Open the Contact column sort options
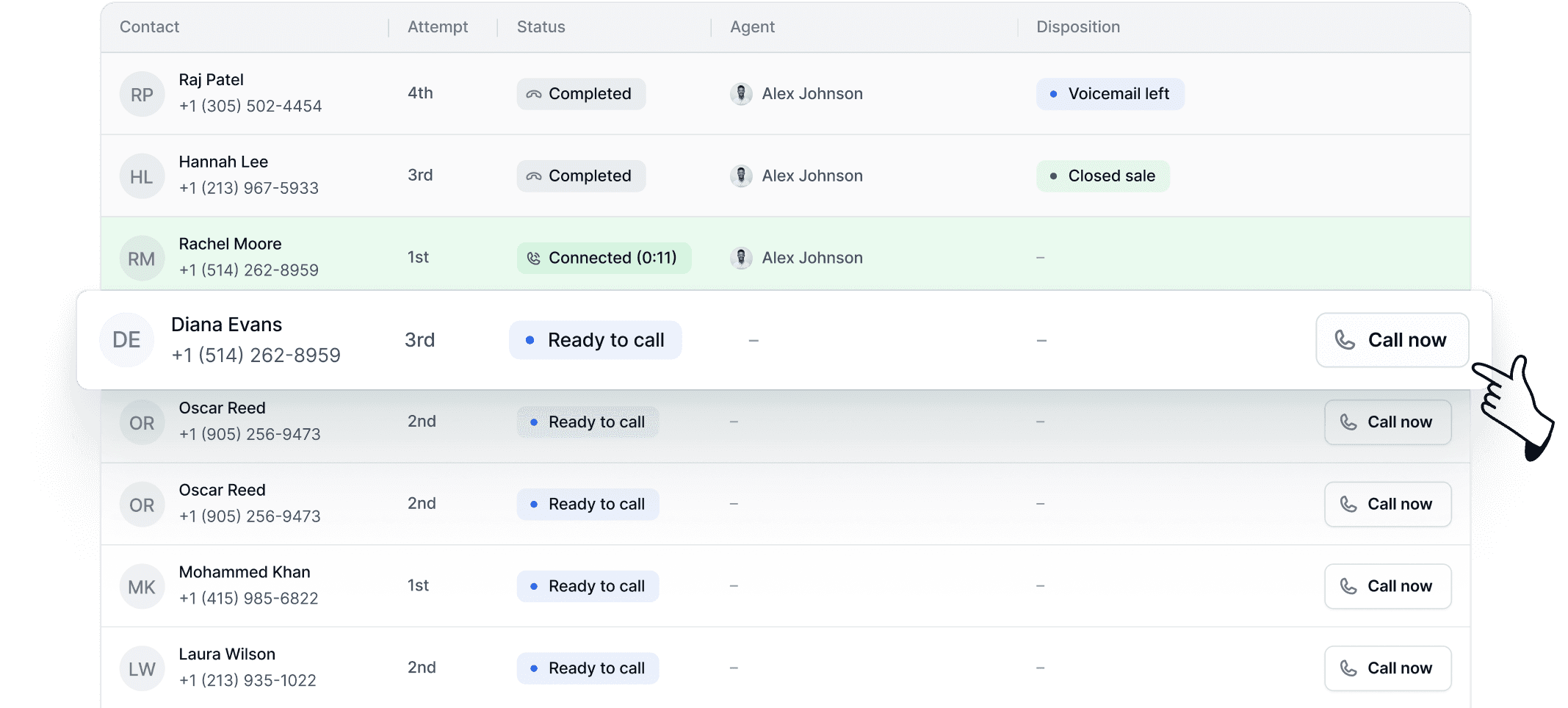1568x708 pixels. point(150,26)
